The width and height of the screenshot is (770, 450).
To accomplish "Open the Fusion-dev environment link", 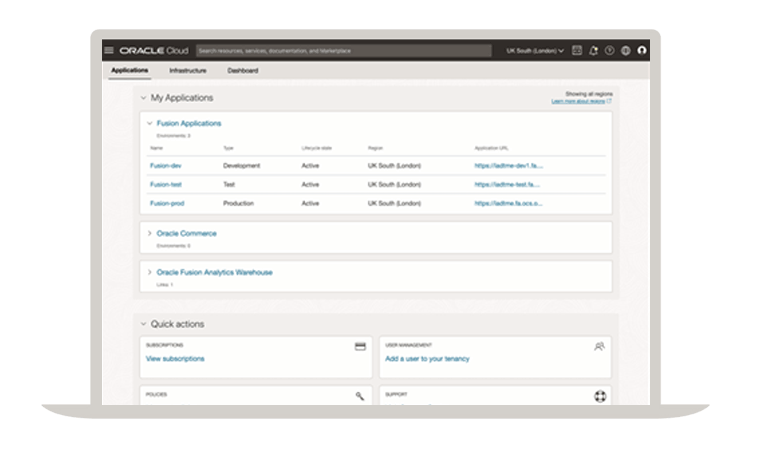I will (x=166, y=166).
